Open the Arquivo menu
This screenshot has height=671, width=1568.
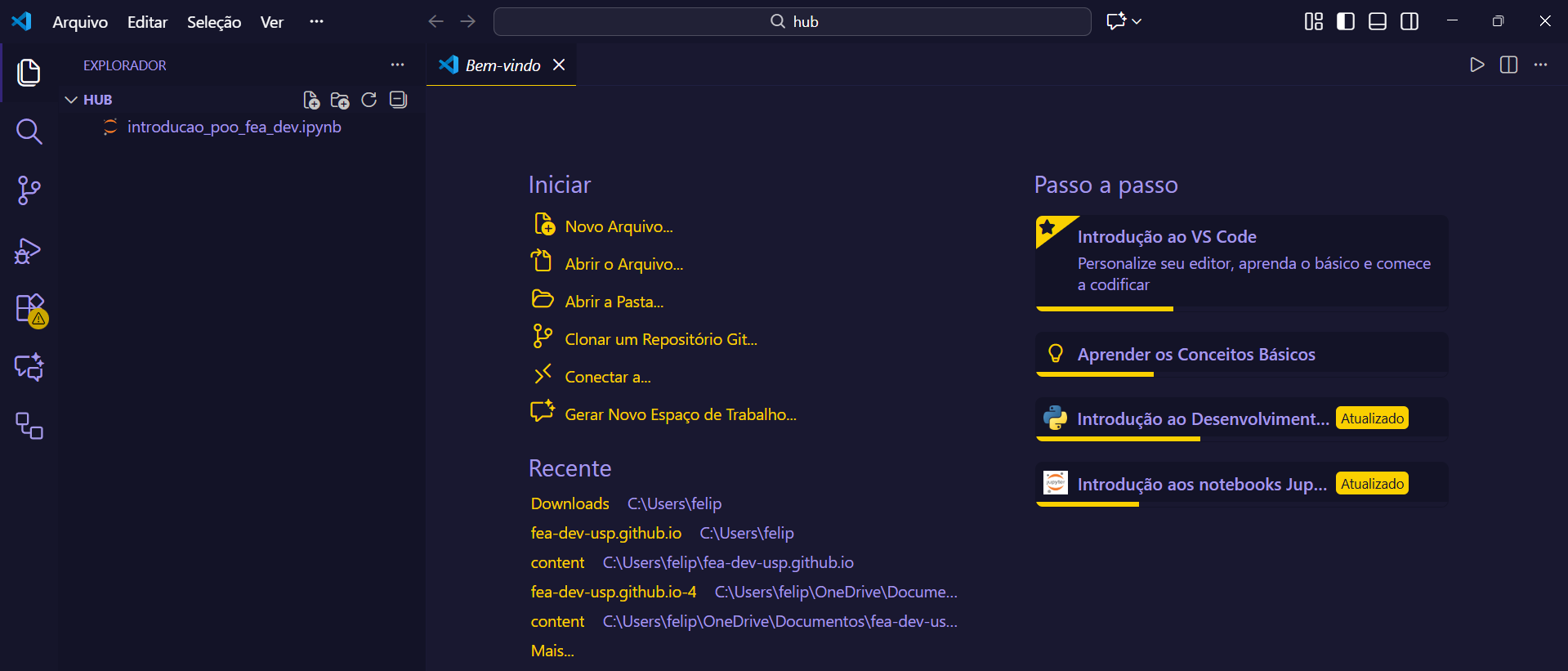click(x=80, y=22)
